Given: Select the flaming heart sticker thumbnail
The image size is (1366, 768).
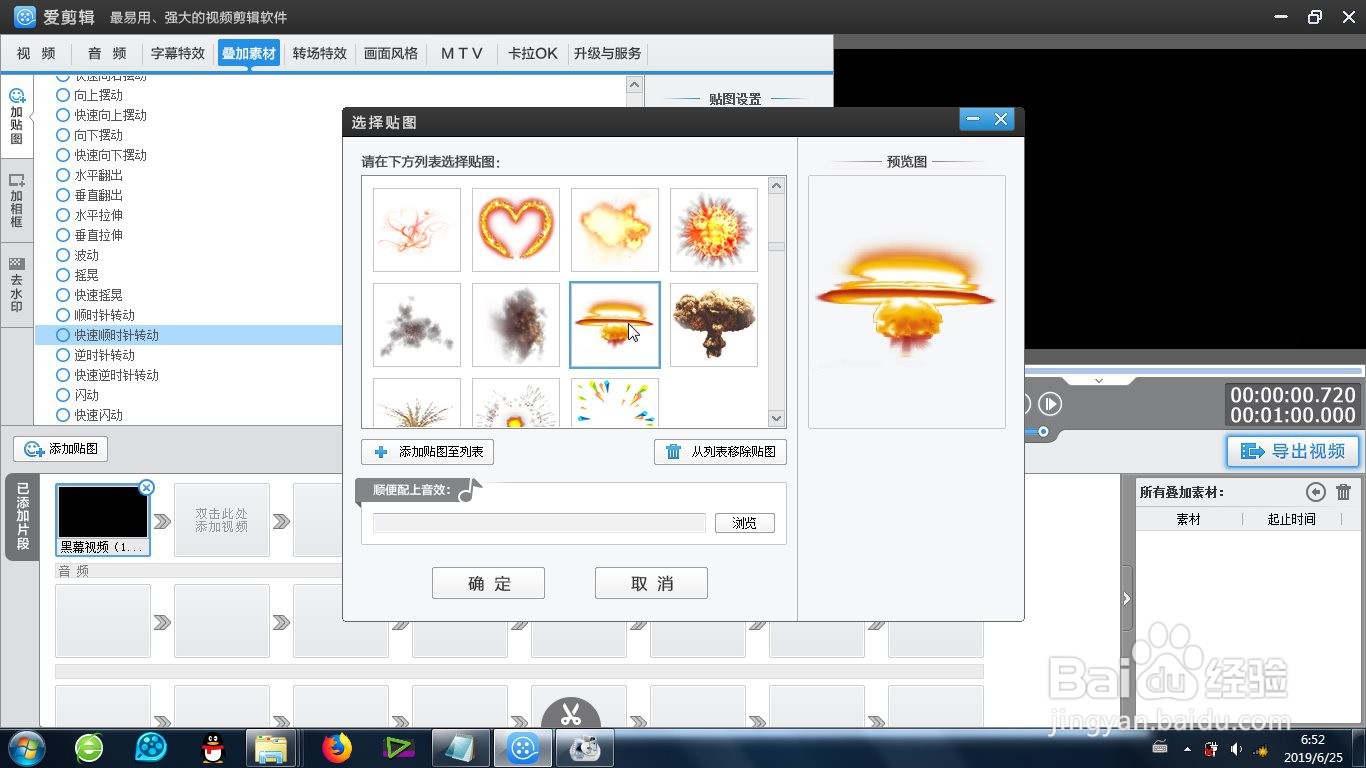Looking at the screenshot, I should (x=516, y=230).
